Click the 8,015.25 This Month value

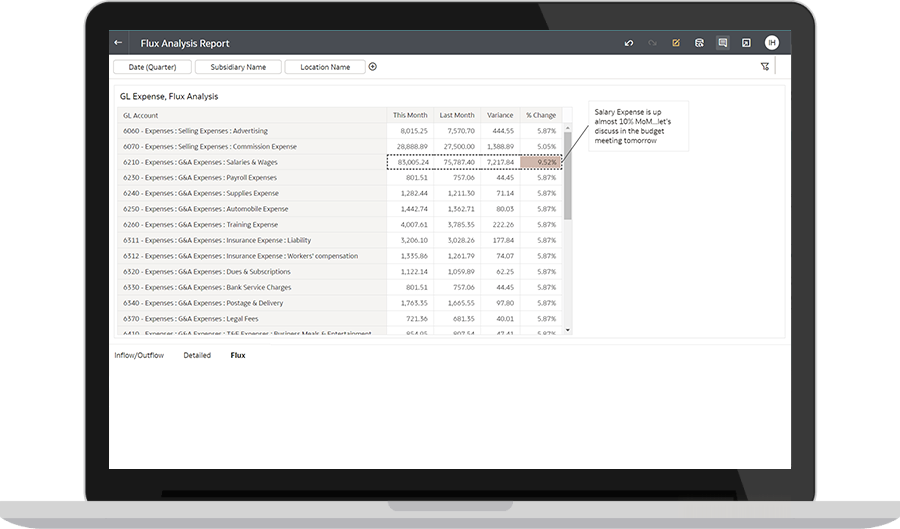414,131
